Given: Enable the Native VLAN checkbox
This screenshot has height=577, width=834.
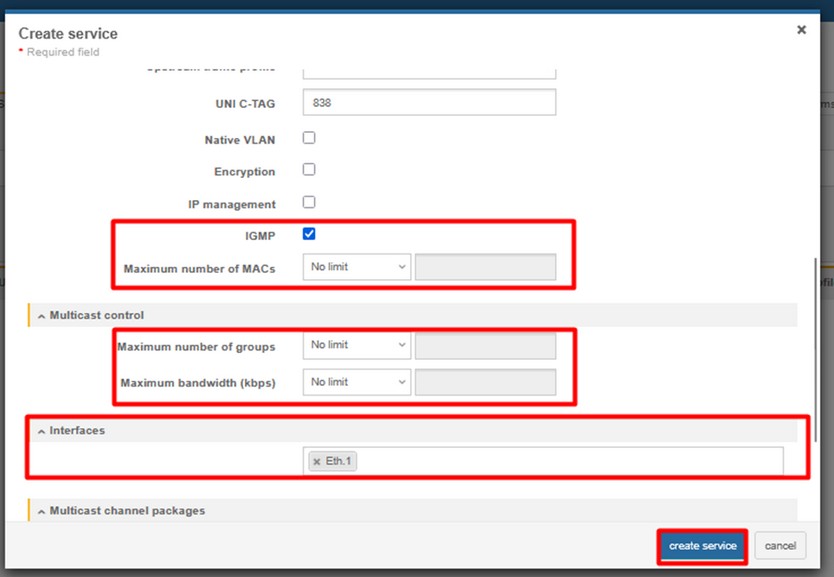Looking at the screenshot, I should point(309,138).
